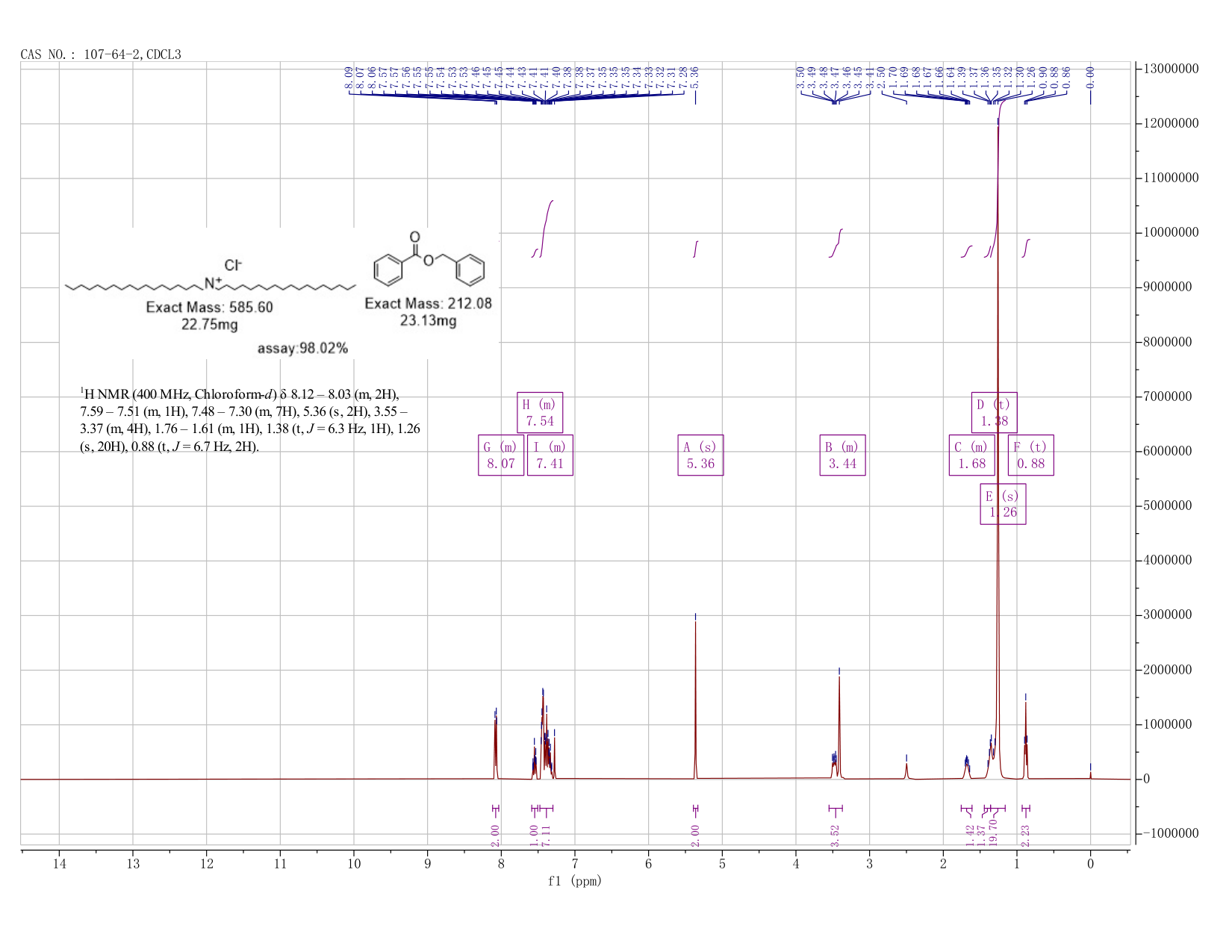This screenshot has height=952, width=1232.
Task: Click the 23.13mg mass text
Action: pos(429,321)
